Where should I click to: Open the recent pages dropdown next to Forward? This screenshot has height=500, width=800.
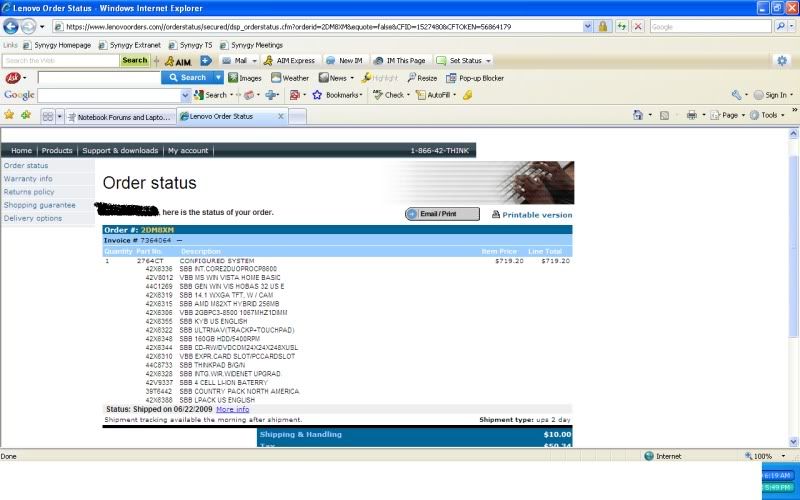(x=42, y=27)
